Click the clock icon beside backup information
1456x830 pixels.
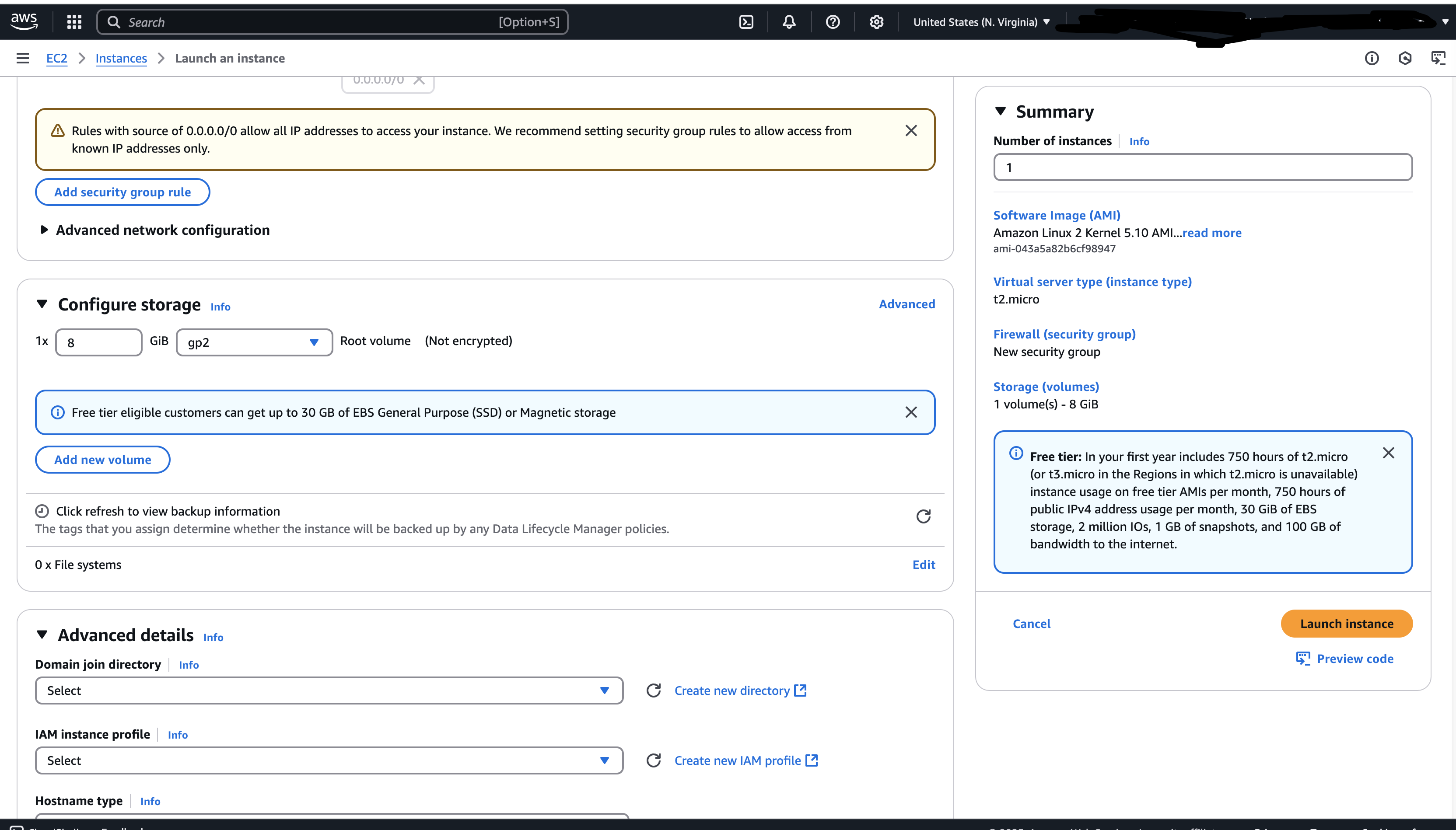42,511
